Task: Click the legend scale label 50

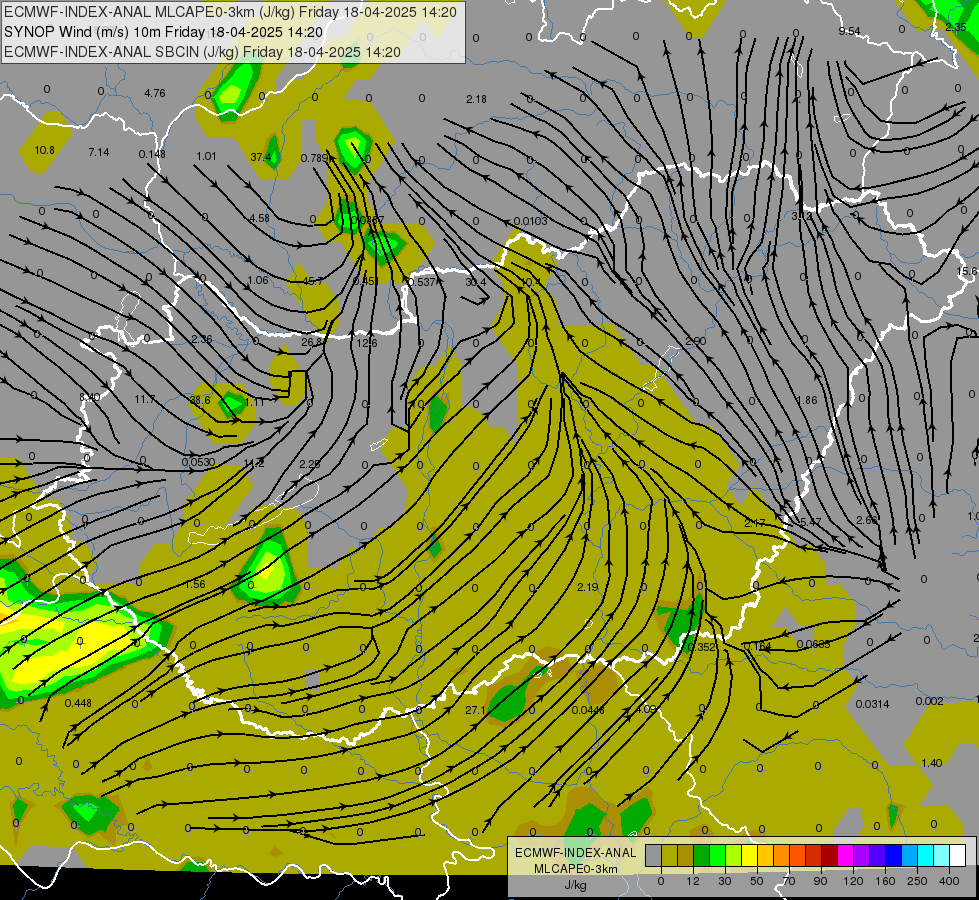Action: pyautogui.click(x=757, y=881)
